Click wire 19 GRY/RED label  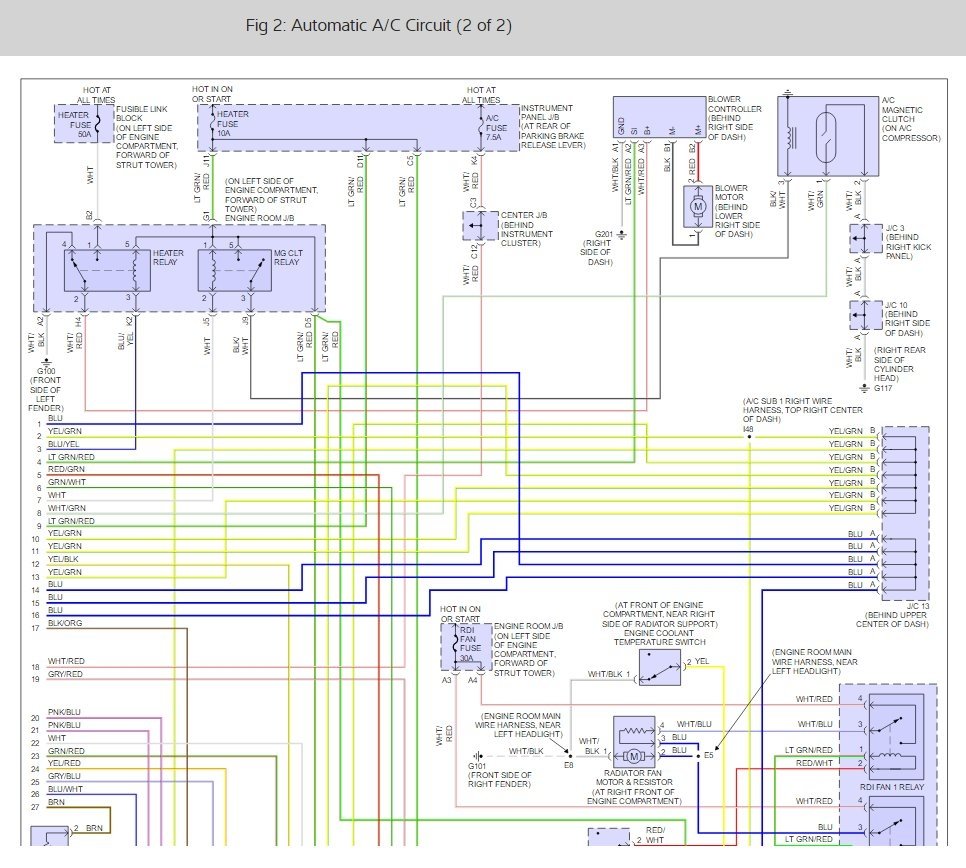[65, 674]
